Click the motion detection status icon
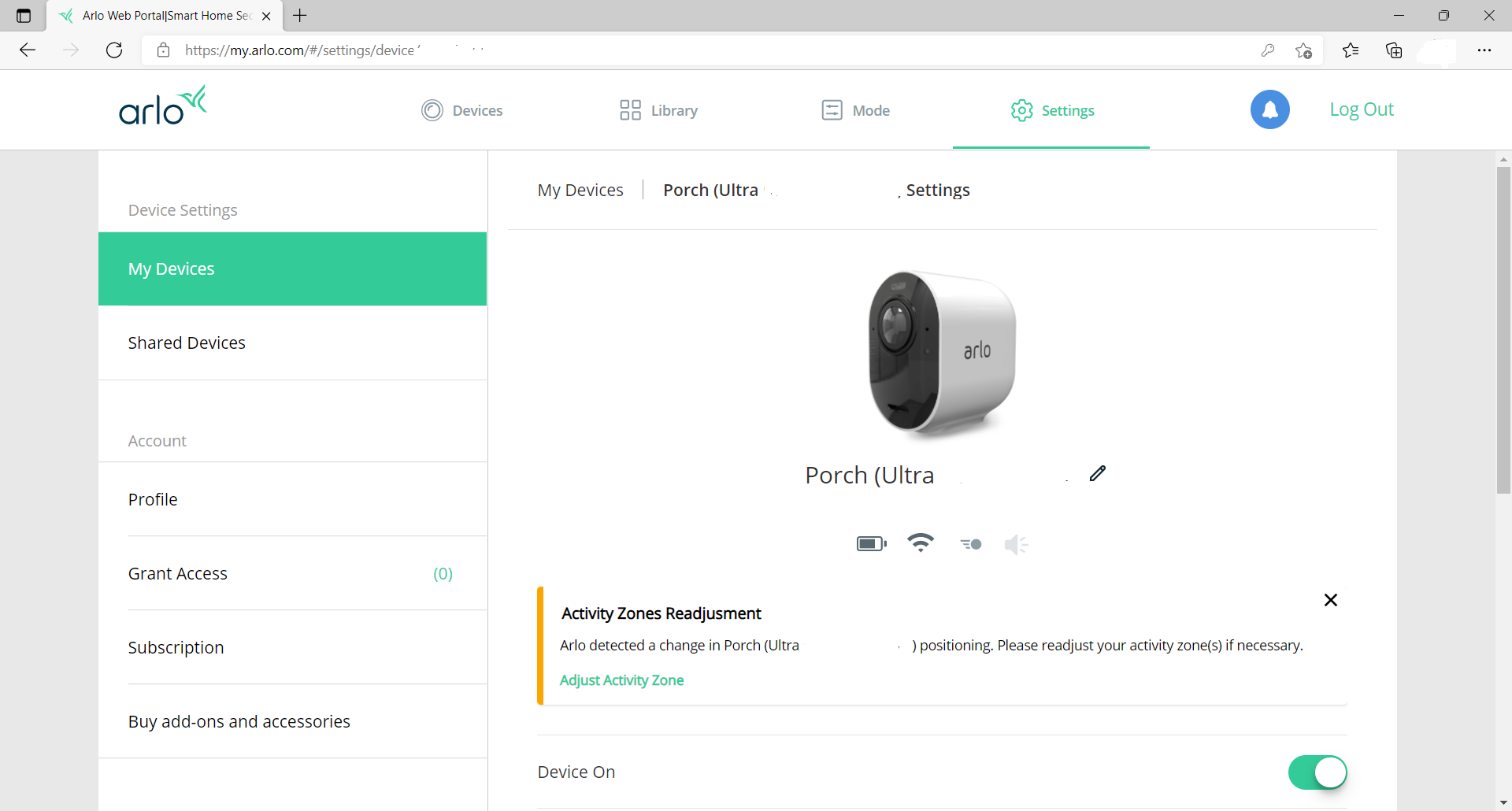The height and width of the screenshot is (811, 1512). click(x=971, y=544)
